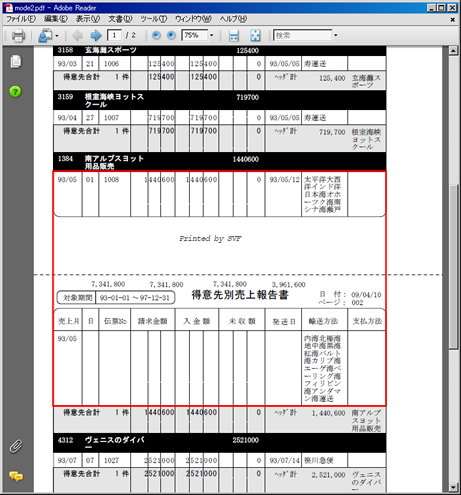Viewport: 461px width, 495px height.
Task: Go to the previous page arrow
Action: coord(77,35)
